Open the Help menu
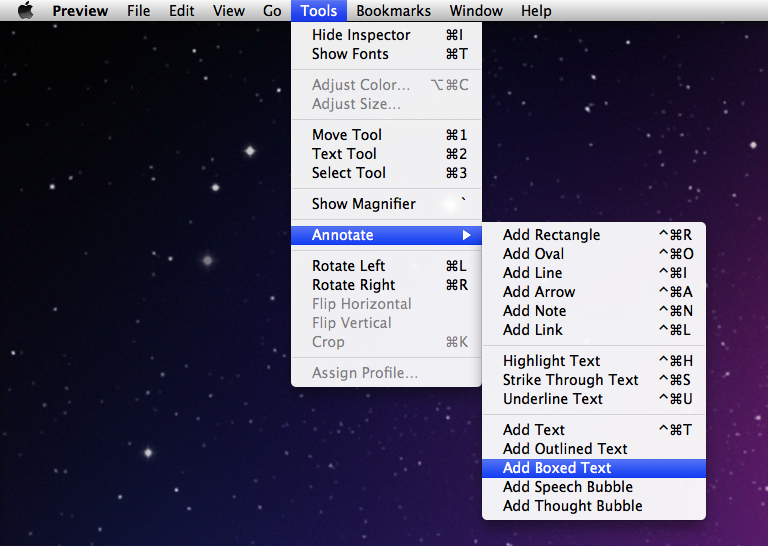 click(x=536, y=10)
